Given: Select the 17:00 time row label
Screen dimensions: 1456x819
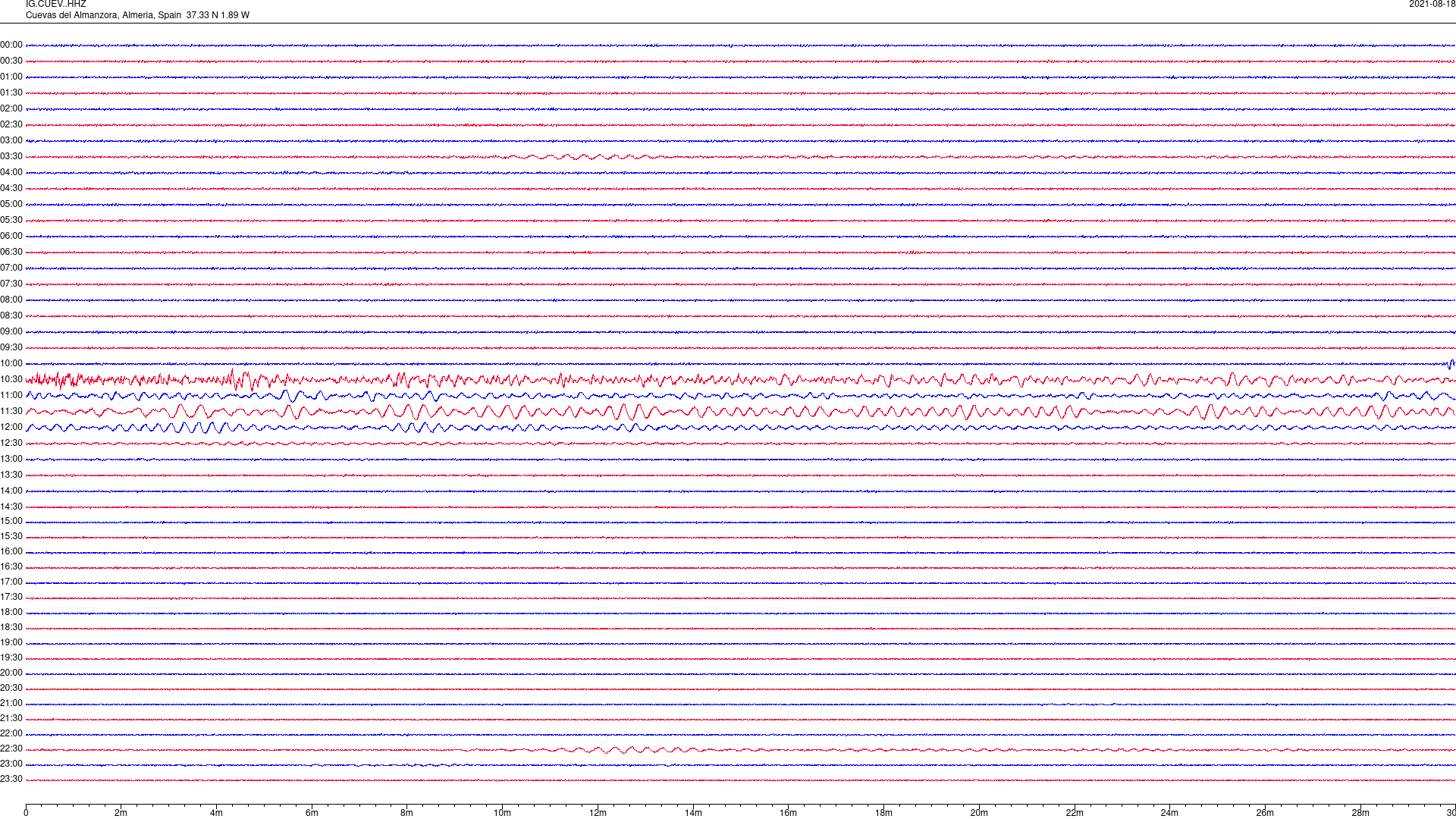Looking at the screenshot, I should click(x=11, y=582).
